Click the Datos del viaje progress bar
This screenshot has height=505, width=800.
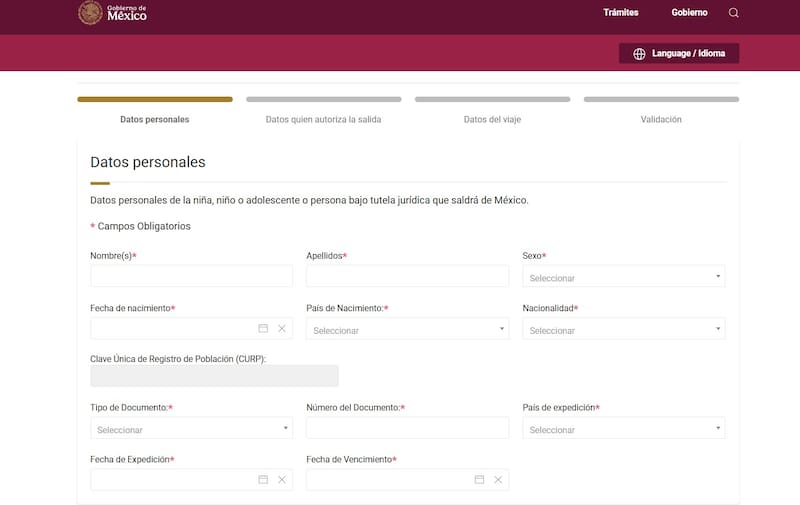point(492,99)
